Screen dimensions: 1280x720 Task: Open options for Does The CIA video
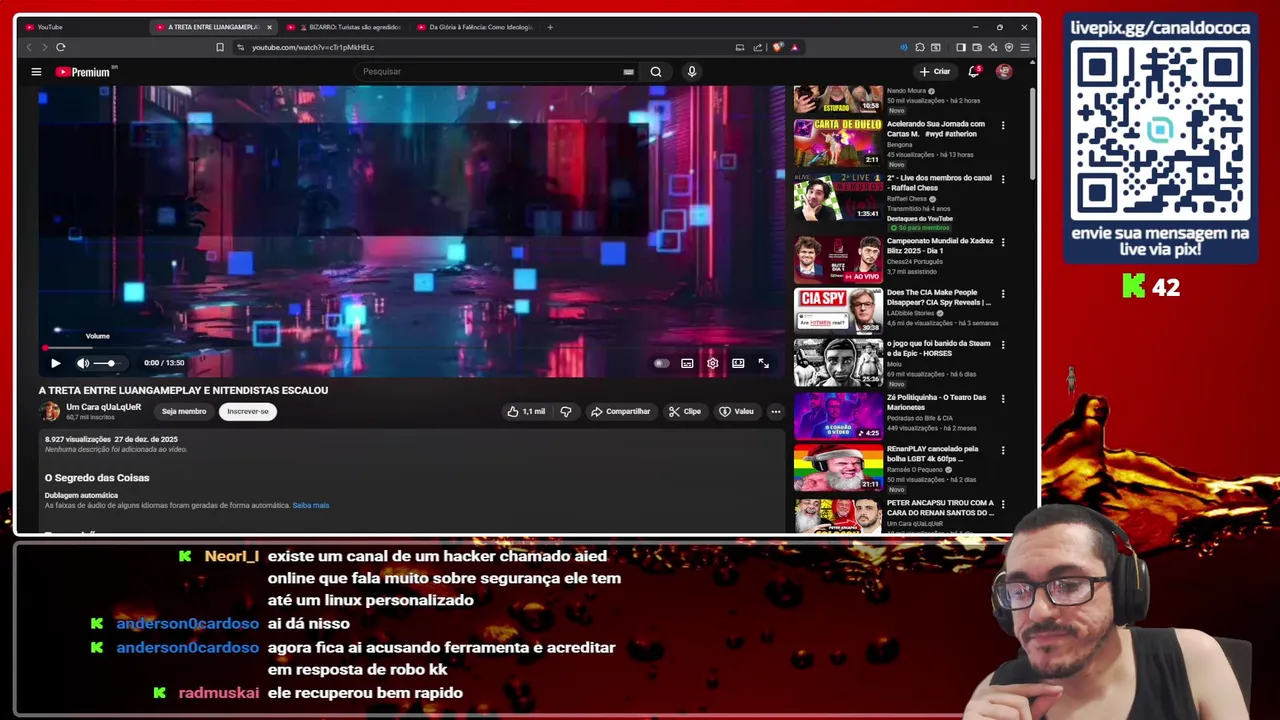(x=1003, y=294)
